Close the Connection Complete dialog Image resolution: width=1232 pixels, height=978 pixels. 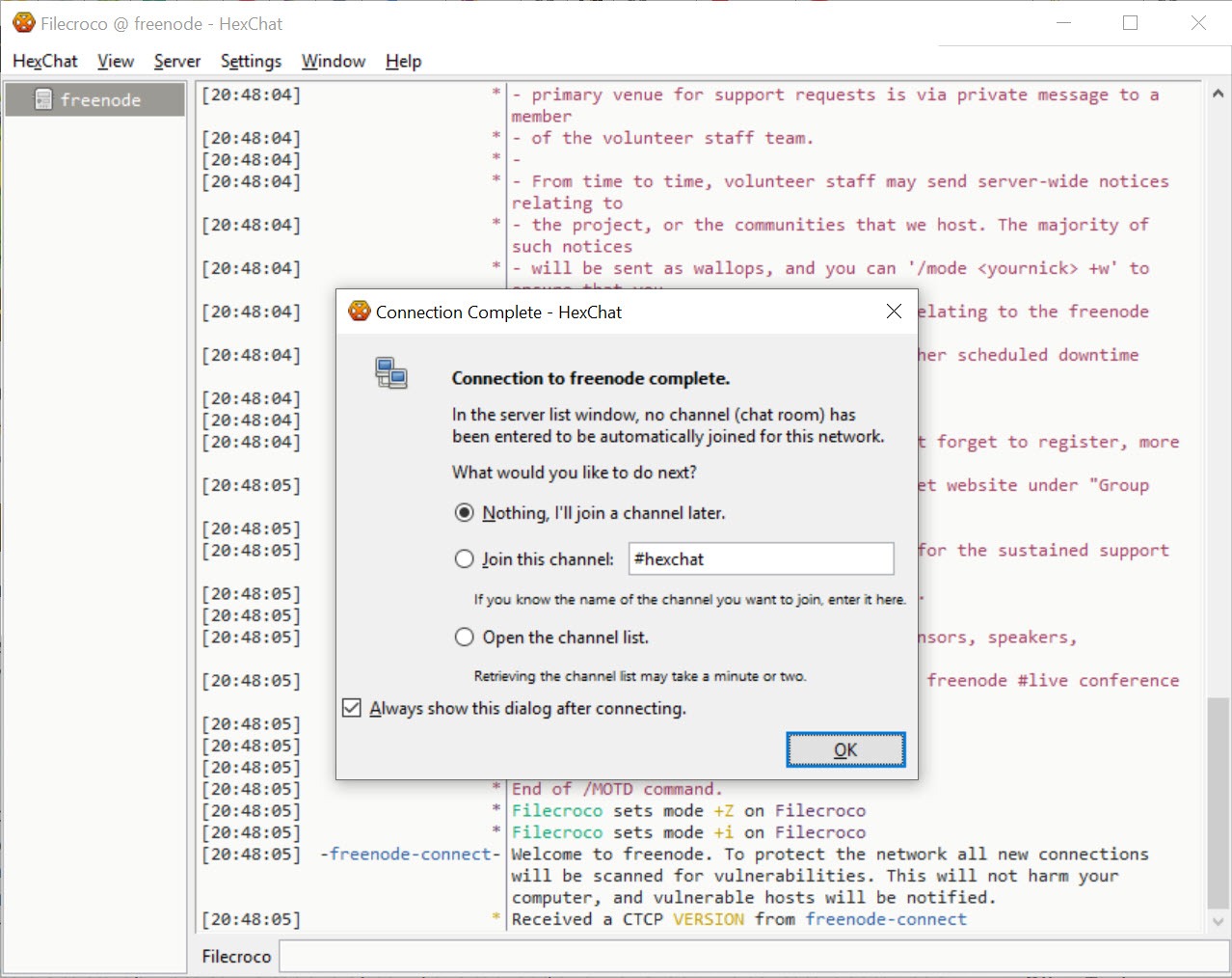coord(894,312)
